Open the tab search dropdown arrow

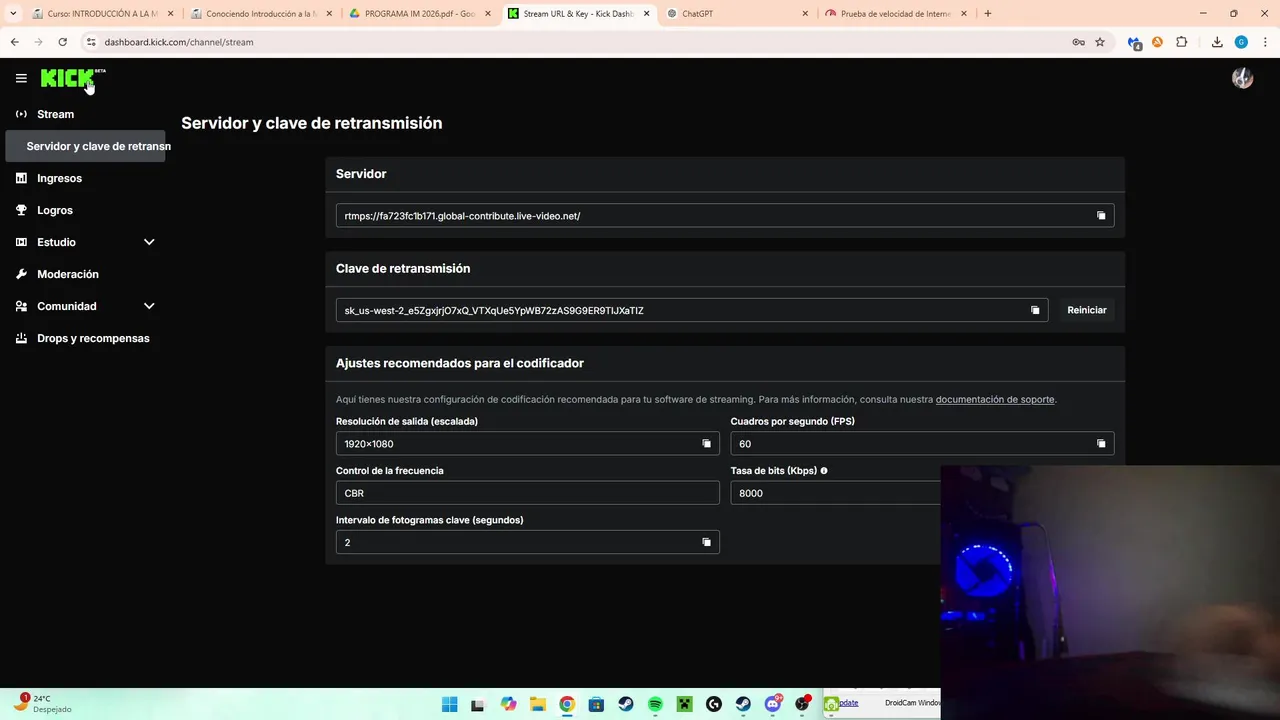pyautogui.click(x=13, y=14)
